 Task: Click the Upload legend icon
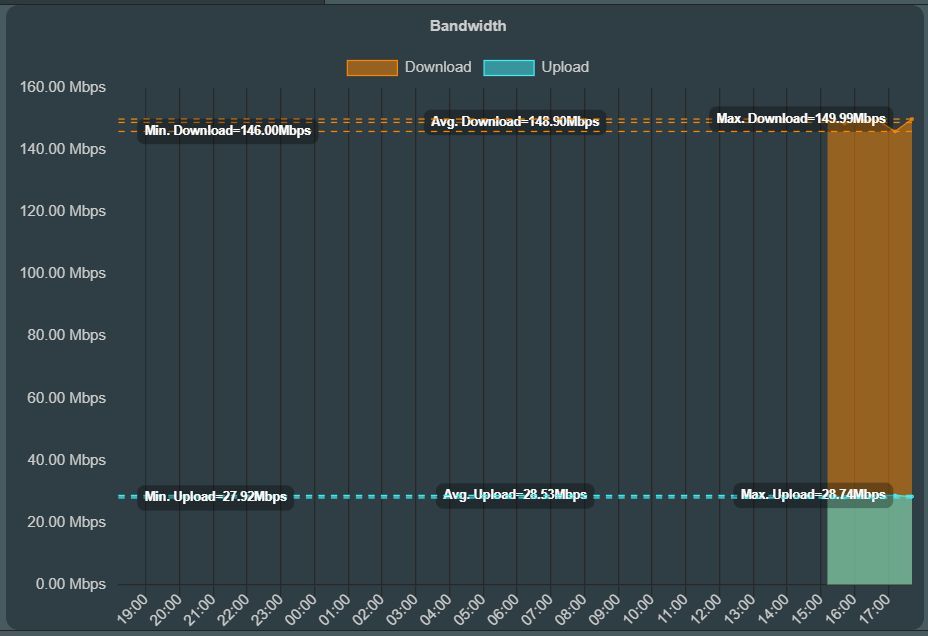click(510, 67)
